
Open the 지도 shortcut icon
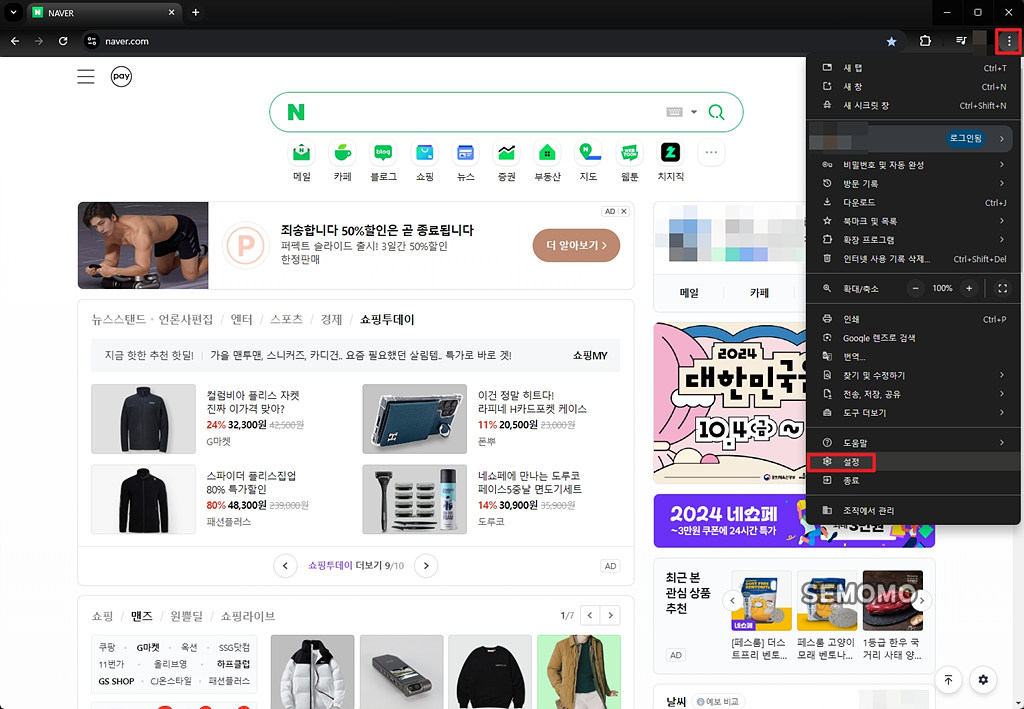tap(588, 153)
